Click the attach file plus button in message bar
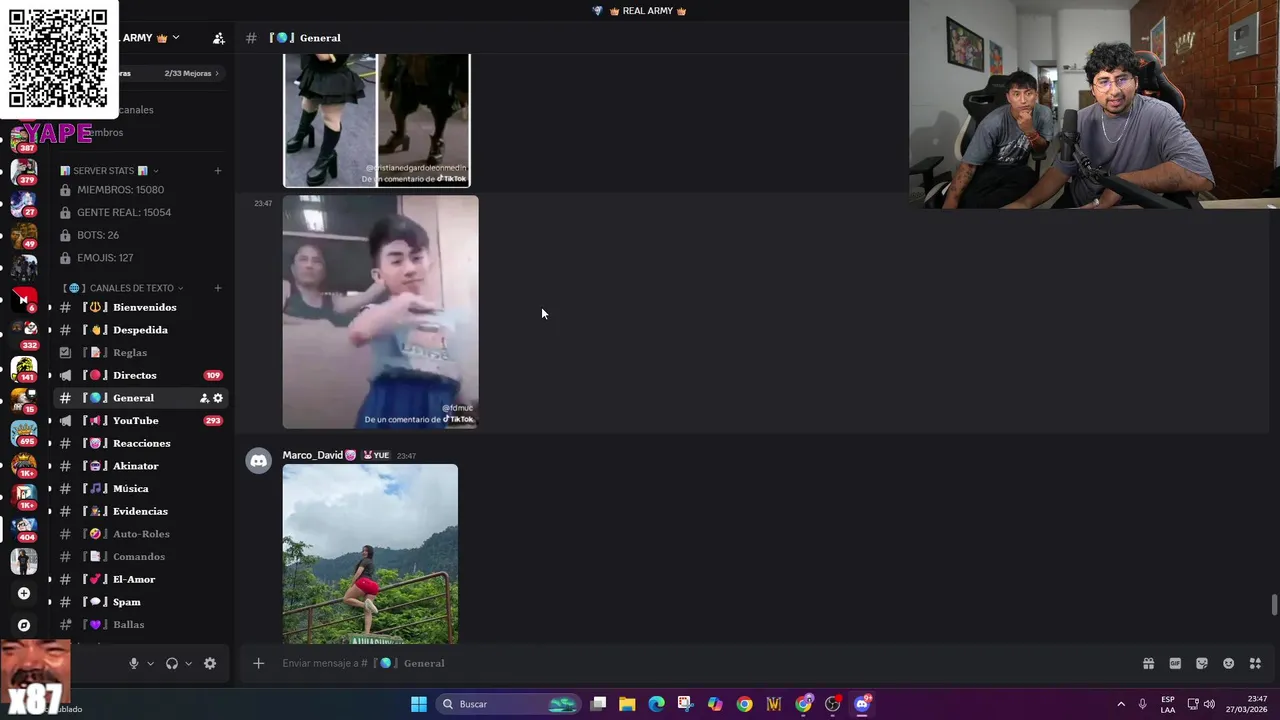This screenshot has height=720, width=1280. [258, 663]
